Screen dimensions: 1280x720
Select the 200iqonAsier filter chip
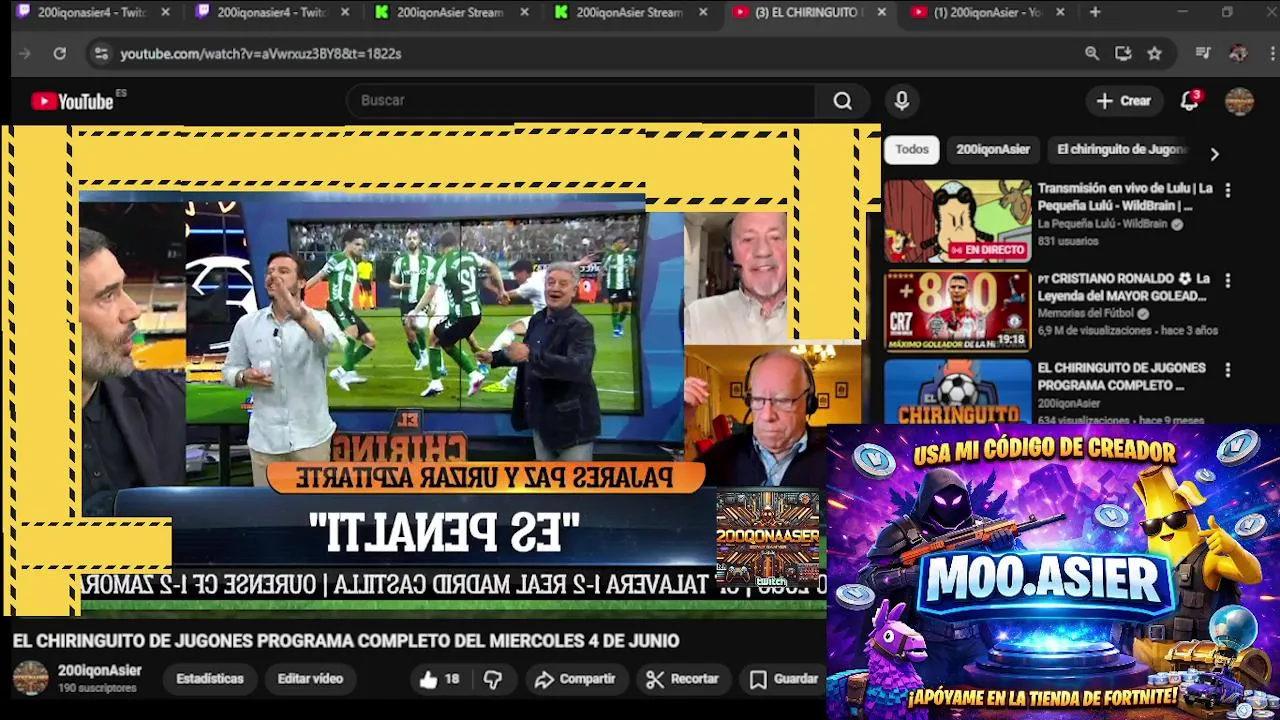pos(993,150)
